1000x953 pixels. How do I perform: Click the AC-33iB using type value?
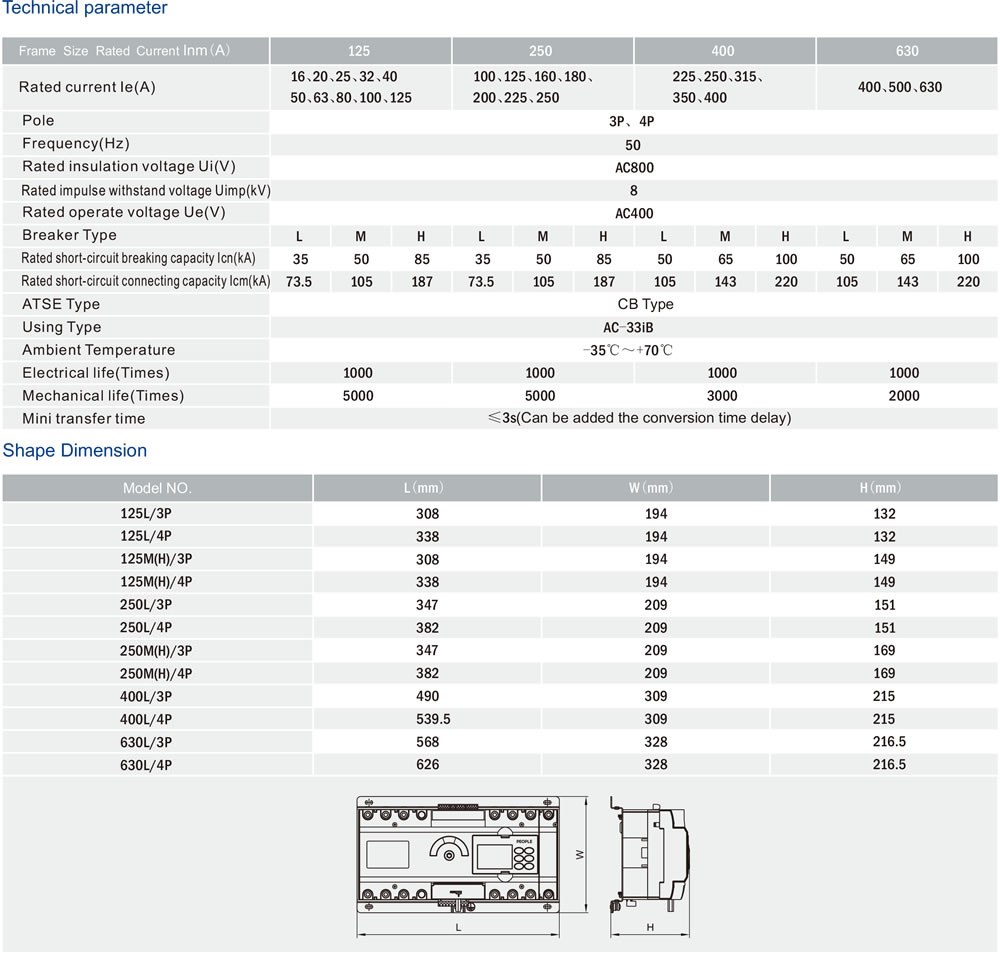pyautogui.click(x=628, y=328)
